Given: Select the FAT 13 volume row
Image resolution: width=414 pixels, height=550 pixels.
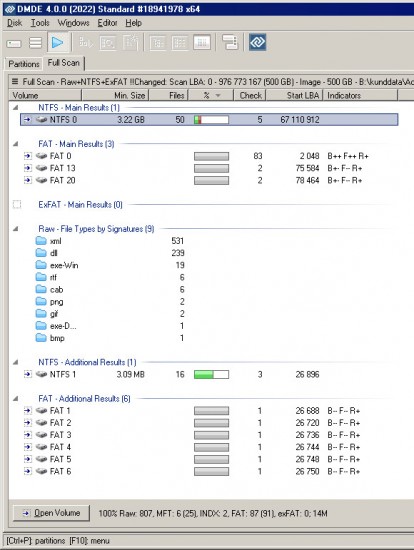Looking at the screenshot, I should pyautogui.click(x=209, y=168).
